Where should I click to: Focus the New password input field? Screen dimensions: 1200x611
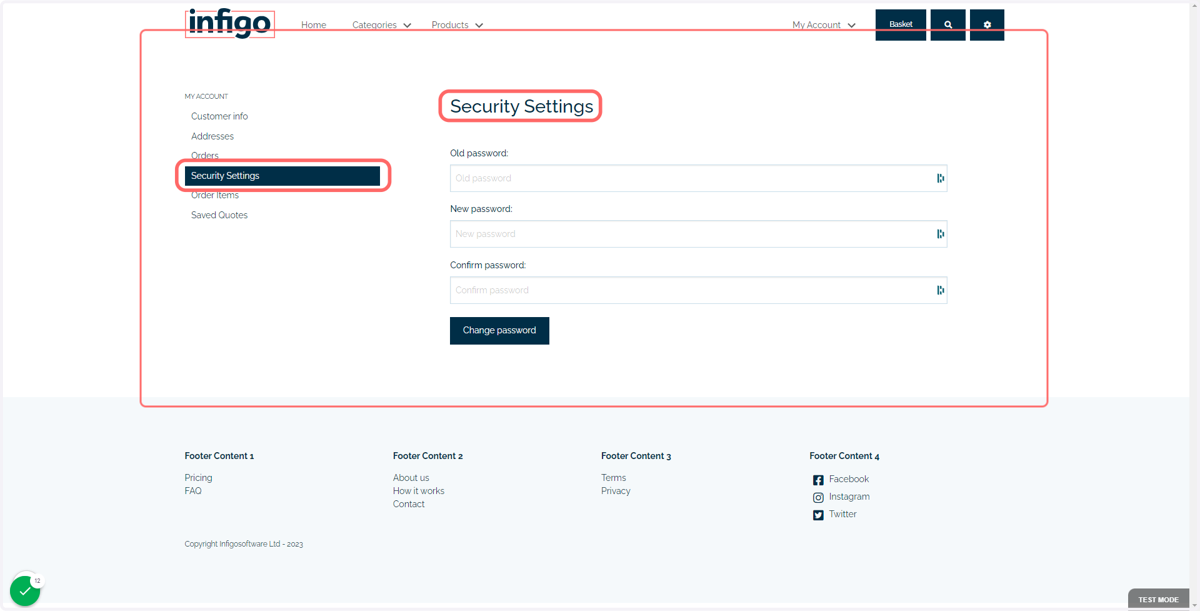click(x=698, y=234)
